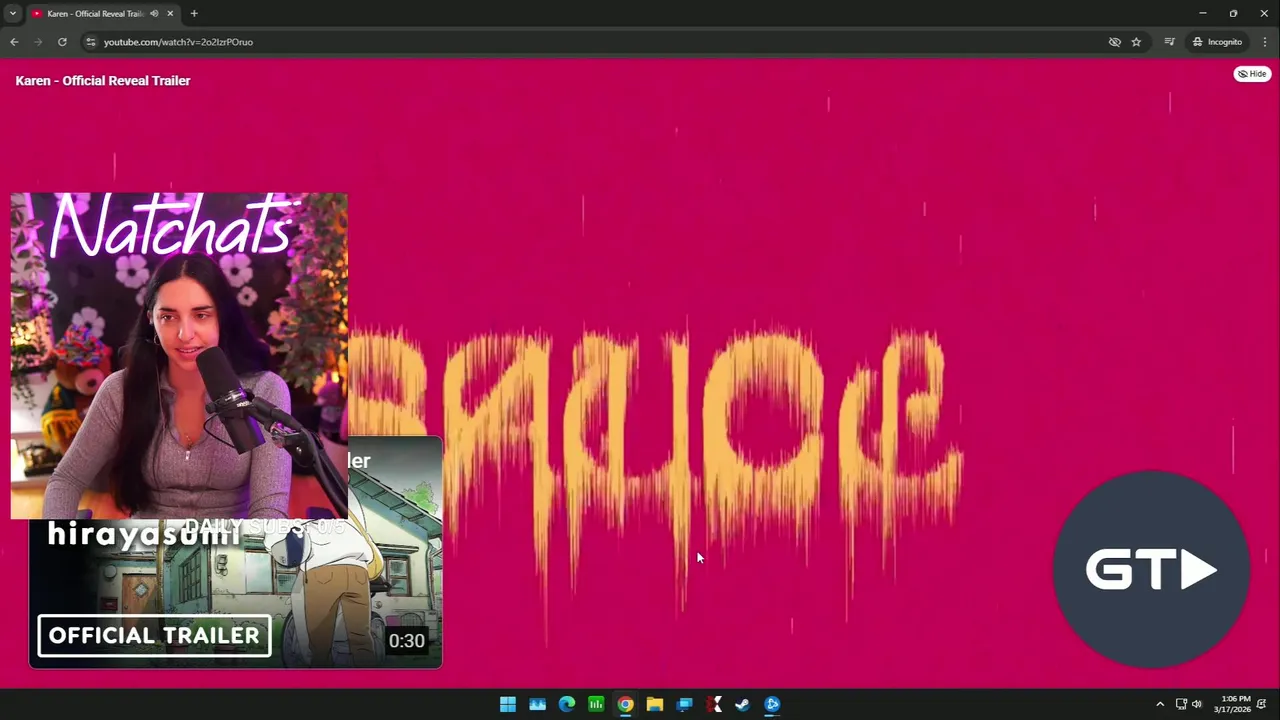Open site information icon in address bar

tap(90, 42)
